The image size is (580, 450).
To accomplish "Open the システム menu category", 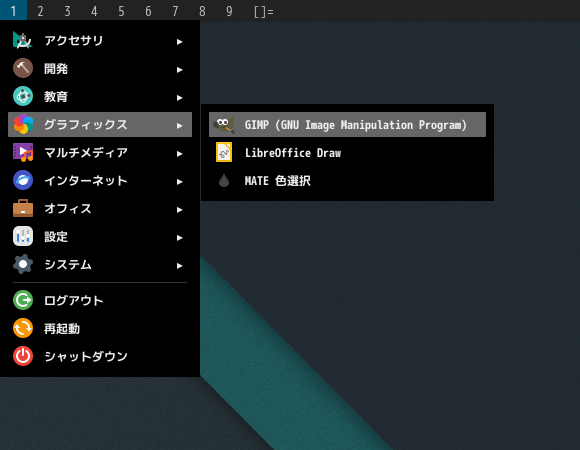I will [x=100, y=264].
